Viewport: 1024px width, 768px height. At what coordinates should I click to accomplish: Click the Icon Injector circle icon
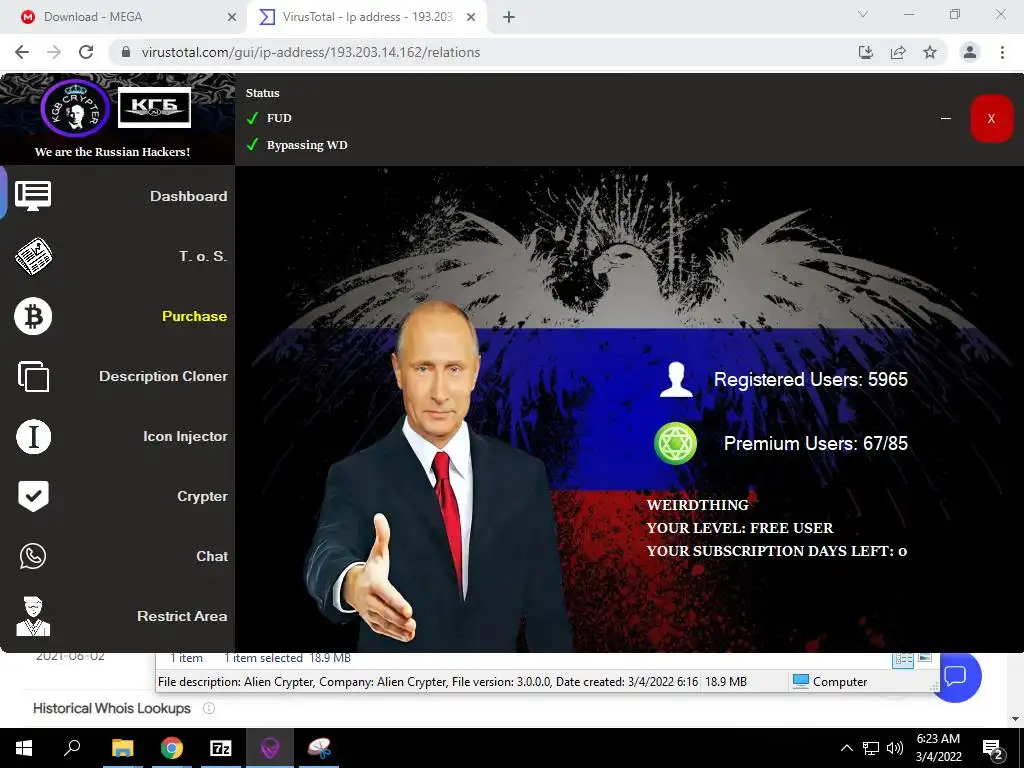[33, 436]
